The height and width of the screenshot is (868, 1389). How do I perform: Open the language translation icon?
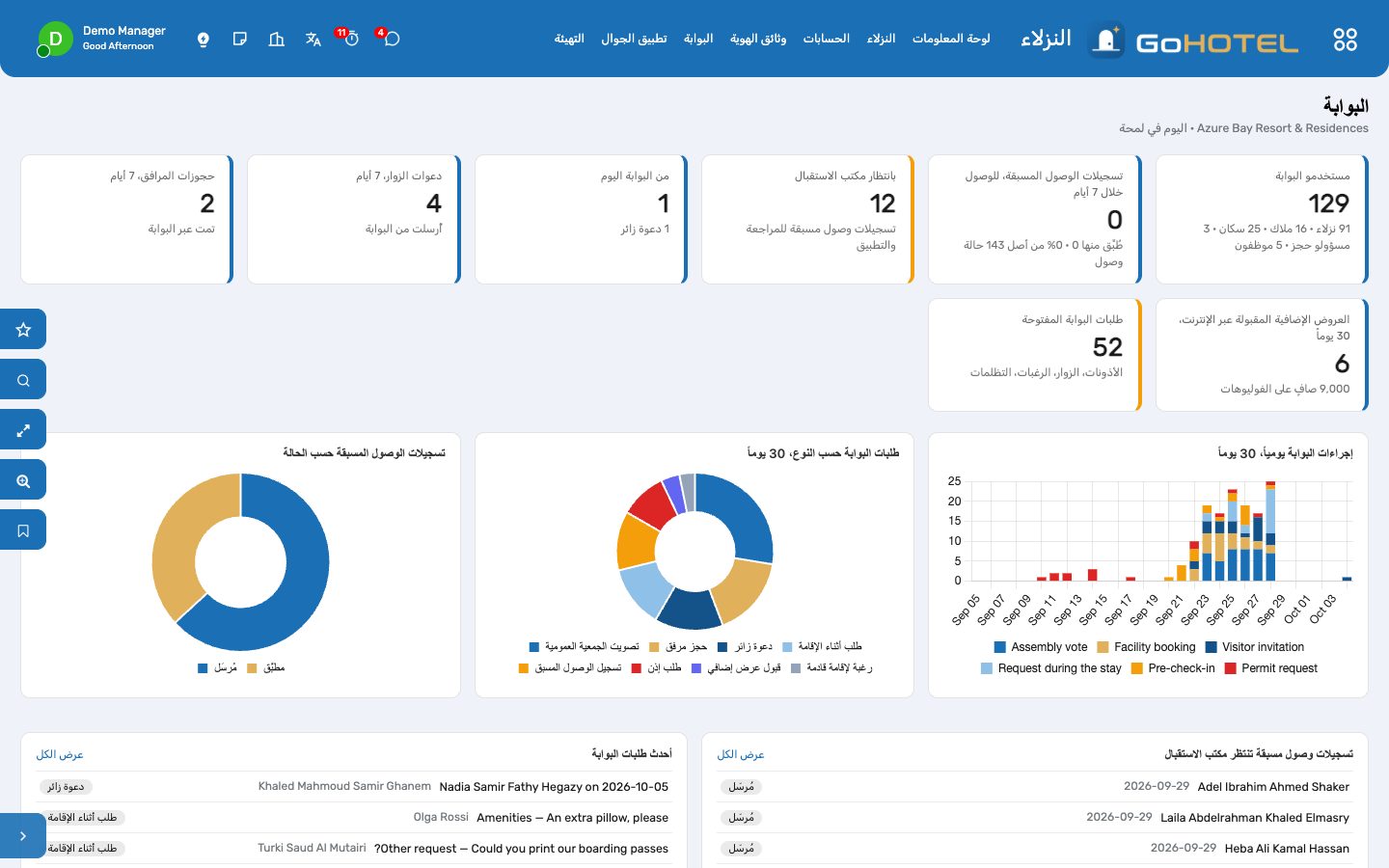[x=313, y=39]
